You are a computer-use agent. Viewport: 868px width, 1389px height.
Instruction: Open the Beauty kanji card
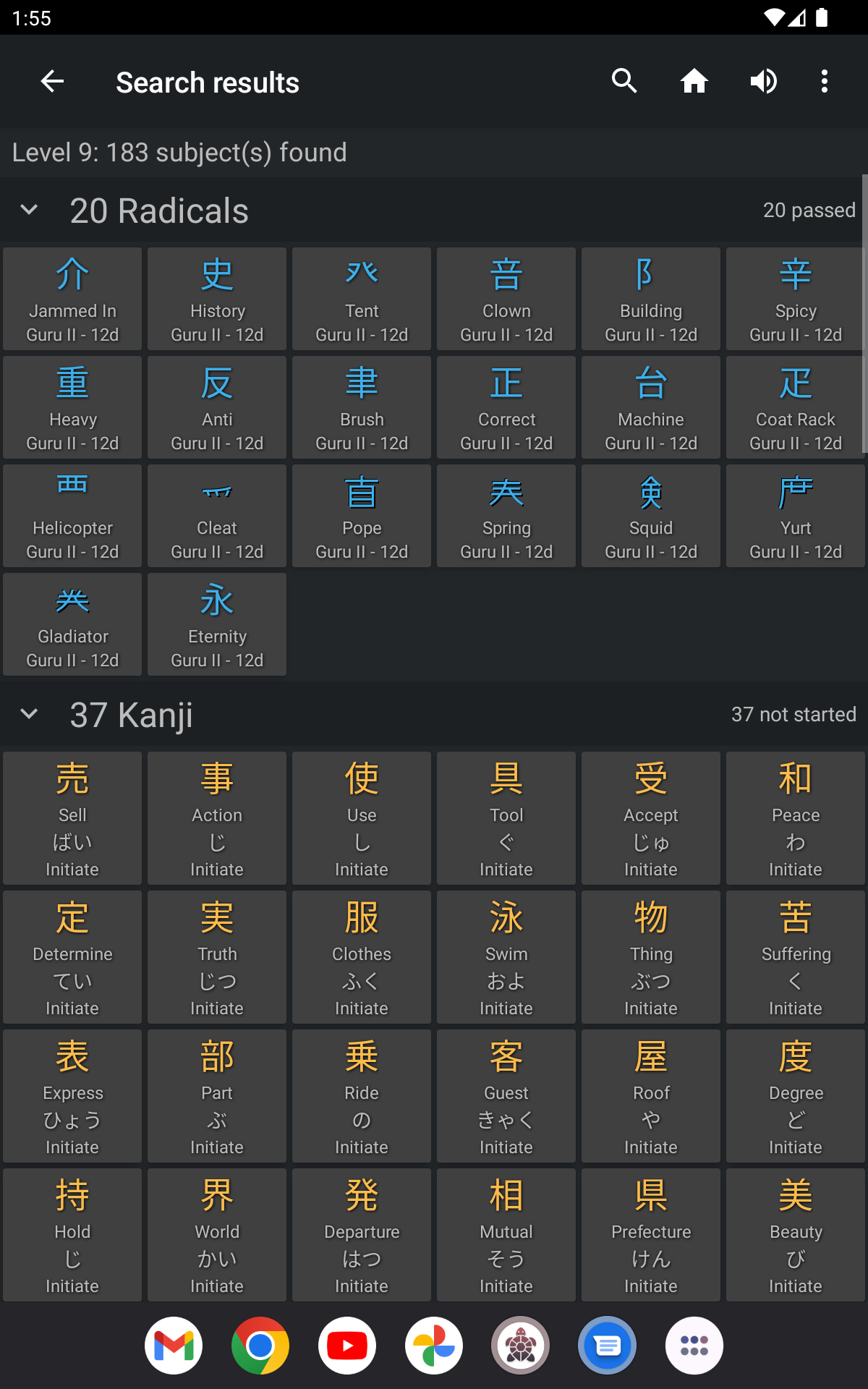(796, 1234)
